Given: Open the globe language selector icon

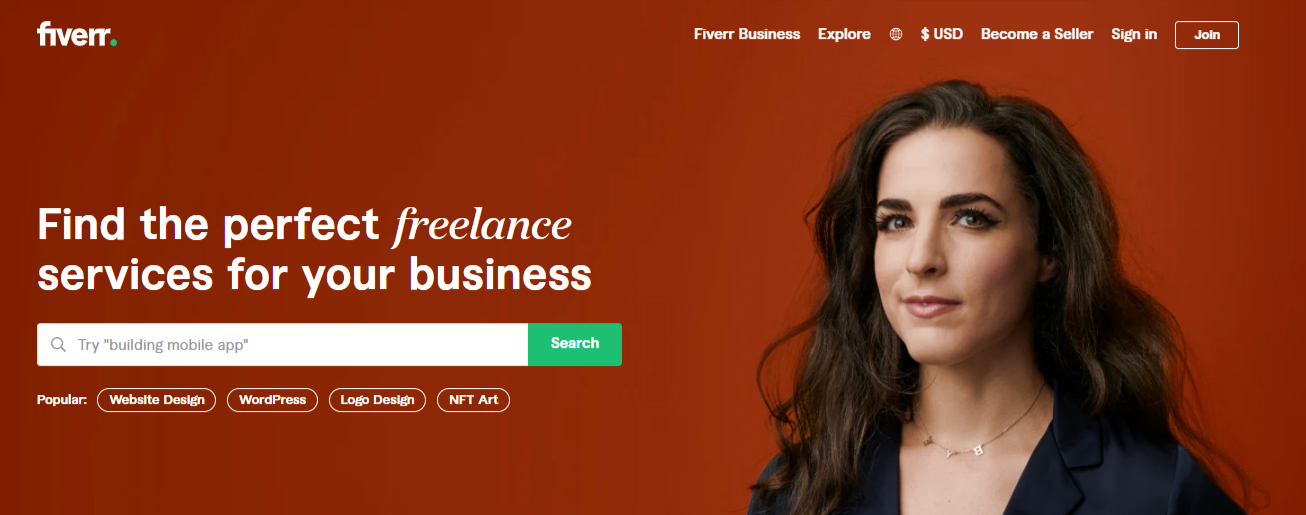Looking at the screenshot, I should click(x=896, y=34).
